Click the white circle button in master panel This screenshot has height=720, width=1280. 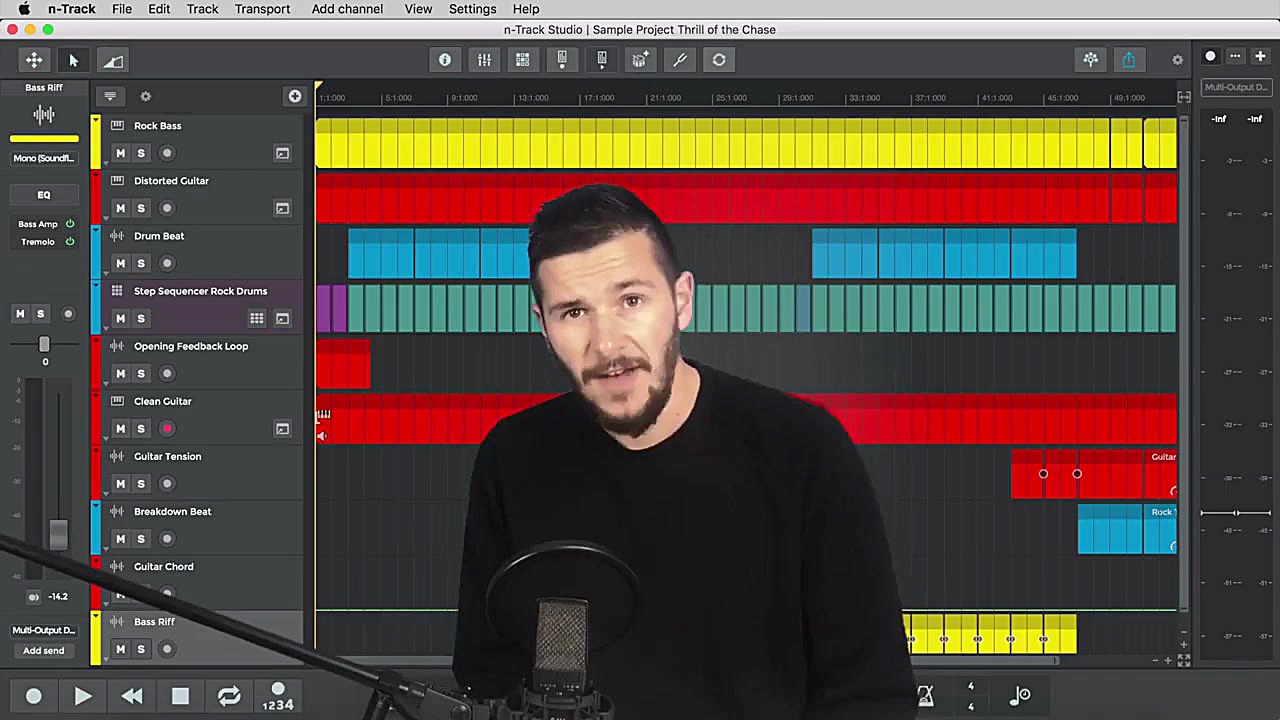tap(1210, 56)
